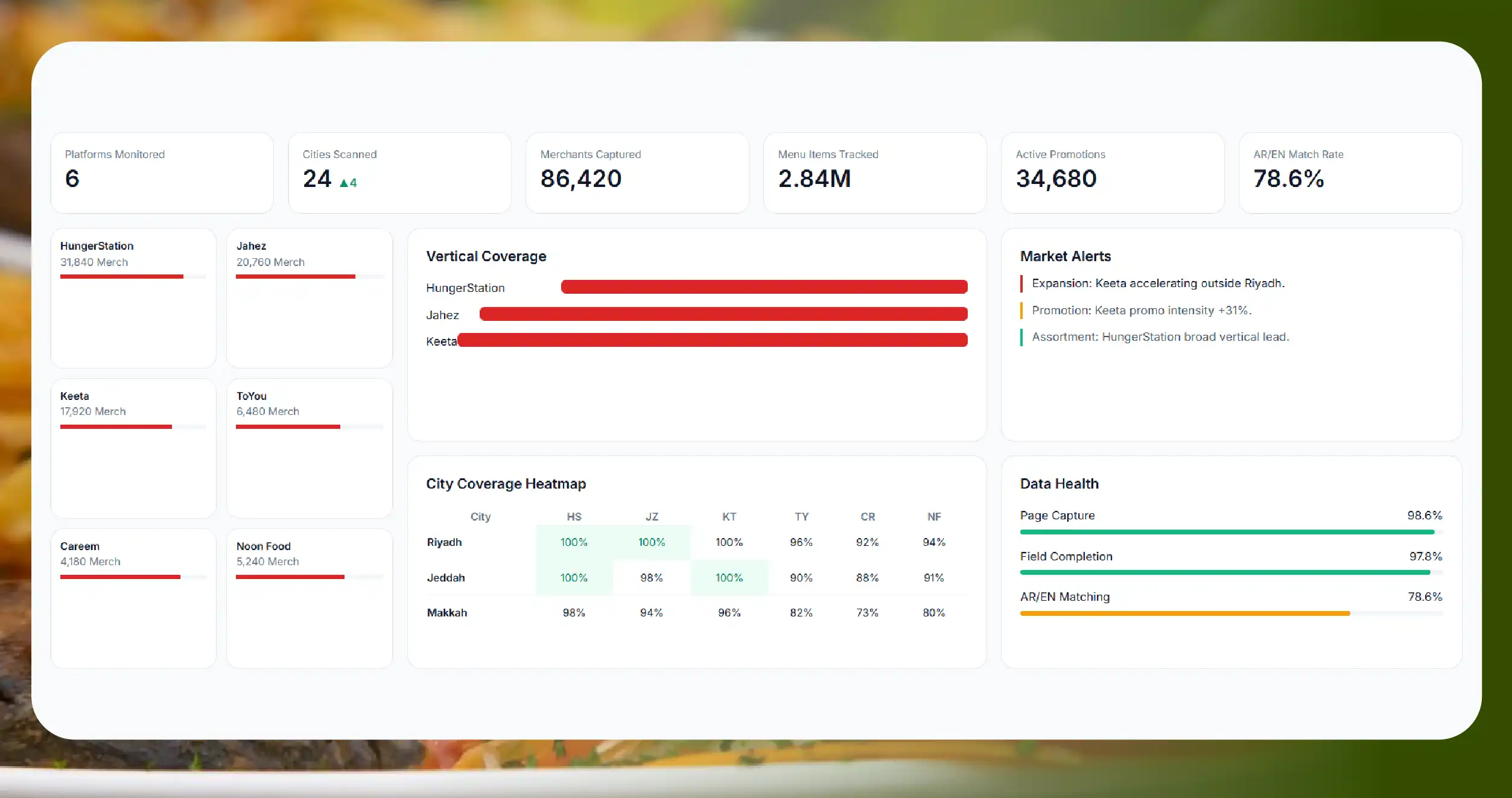Click the HS column header in heatmap
Viewport: 1512px width, 798px height.
[574, 517]
